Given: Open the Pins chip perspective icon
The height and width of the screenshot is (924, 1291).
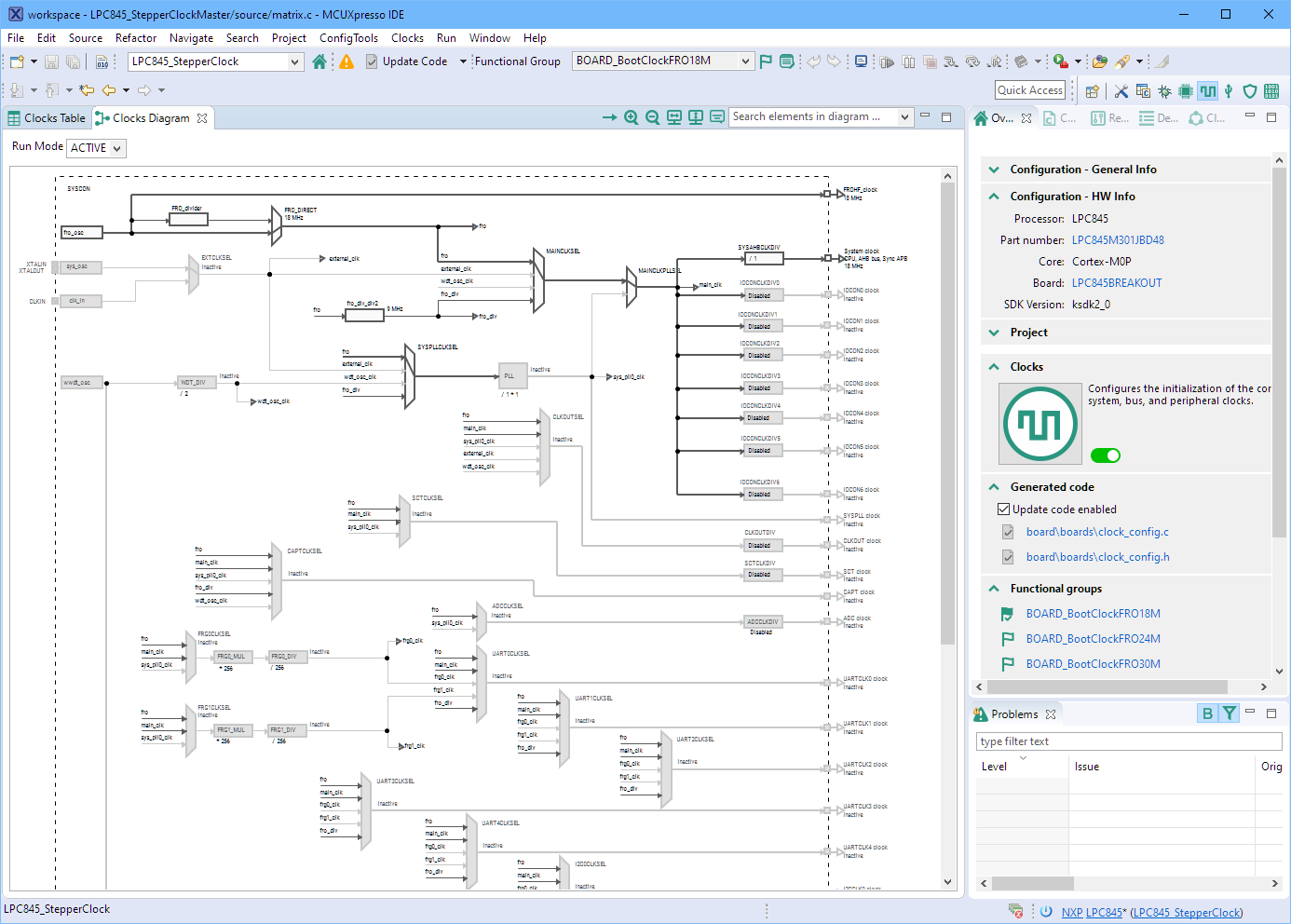Looking at the screenshot, I should (1186, 90).
